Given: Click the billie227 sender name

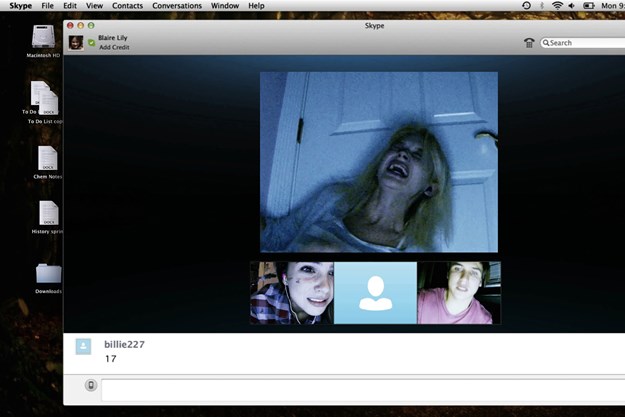Looking at the screenshot, I should (124, 344).
